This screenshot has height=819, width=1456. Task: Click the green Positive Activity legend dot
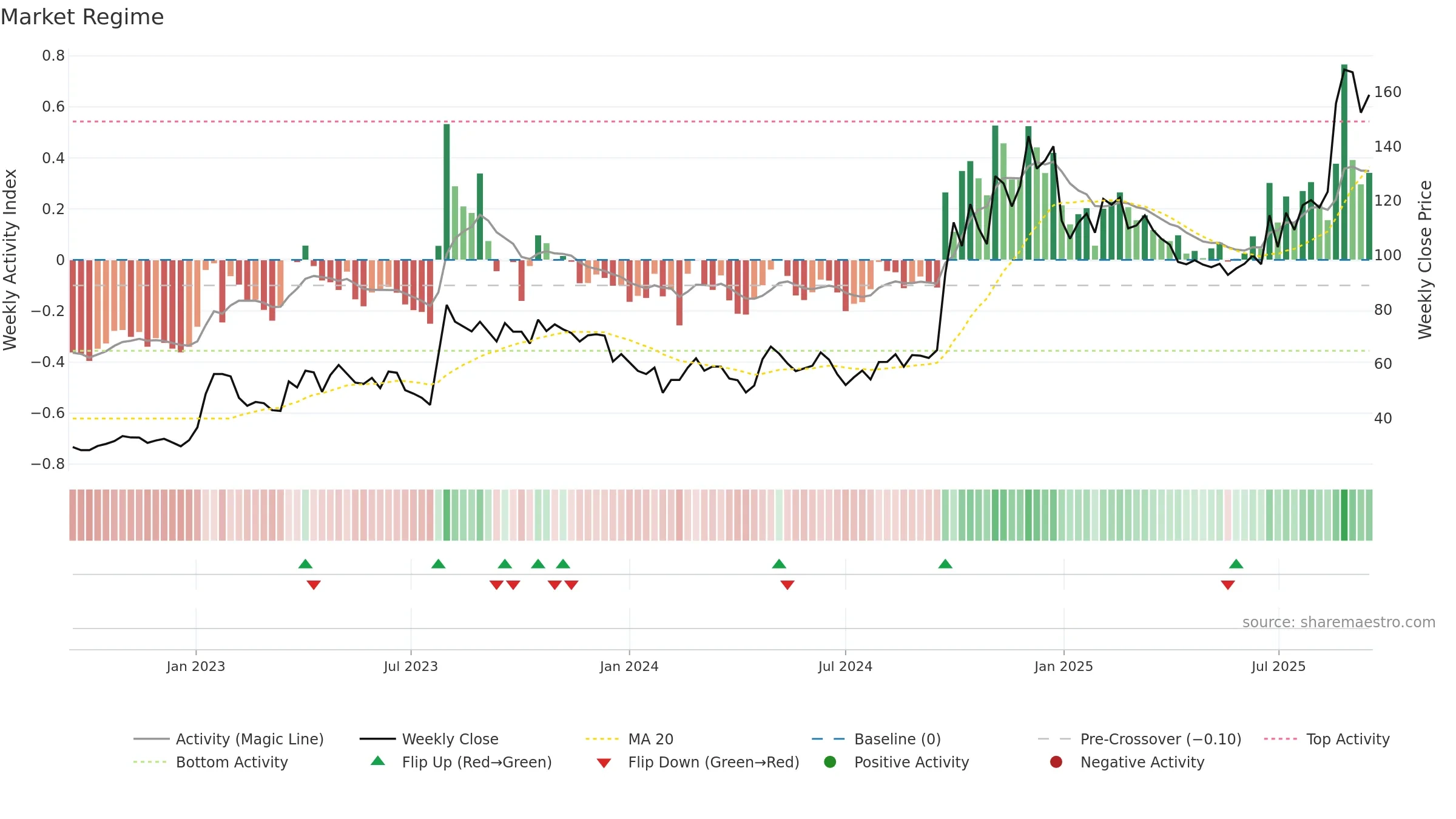(831, 762)
